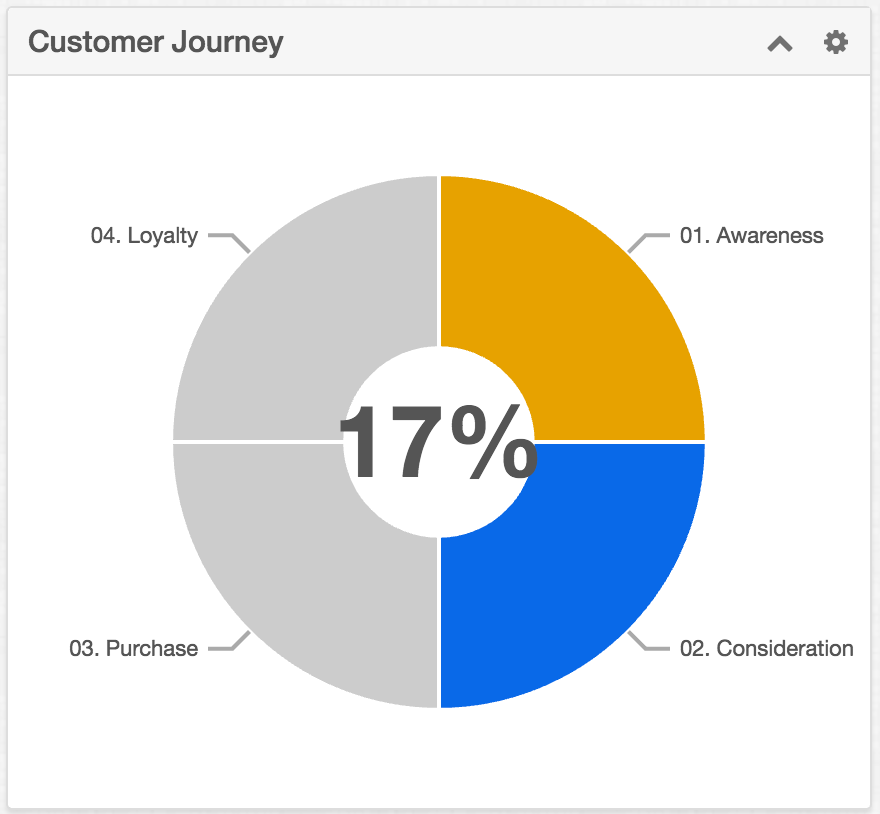
Task: Click the "01. Awareness" chart label
Action: click(x=751, y=236)
